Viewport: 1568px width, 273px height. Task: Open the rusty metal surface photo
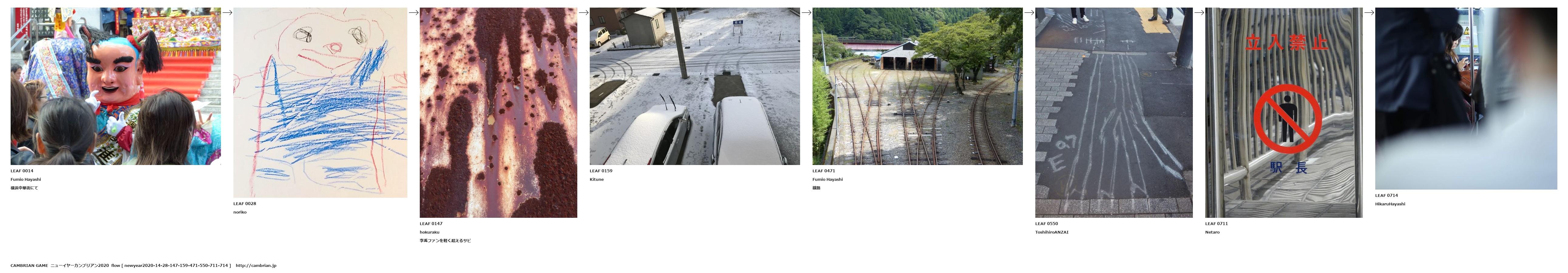tap(498, 113)
